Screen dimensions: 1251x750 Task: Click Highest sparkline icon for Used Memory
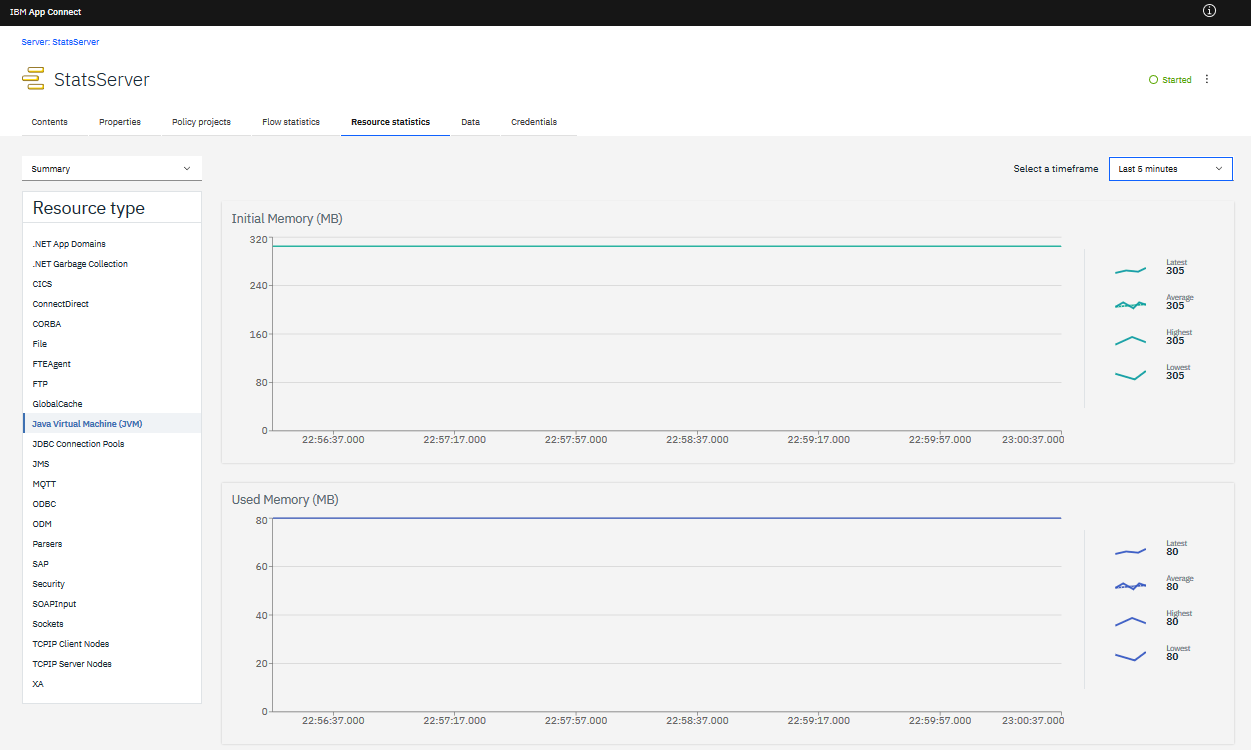tap(1131, 621)
